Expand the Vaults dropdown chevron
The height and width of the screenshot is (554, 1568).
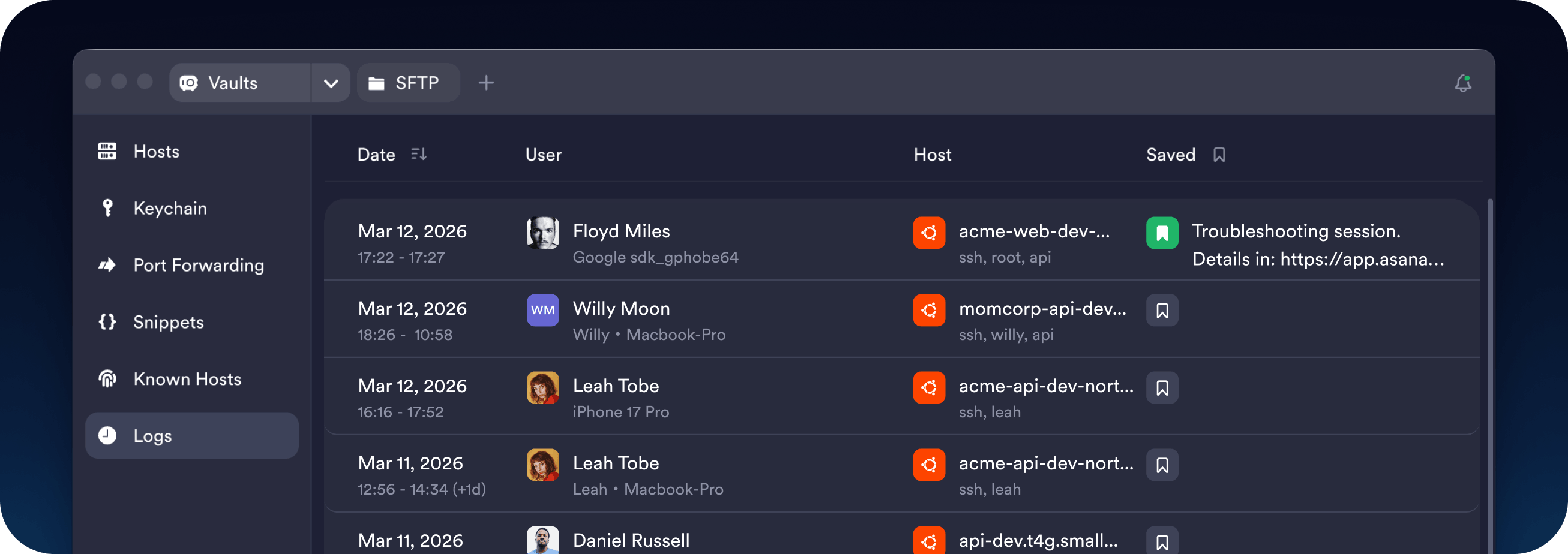tap(331, 83)
